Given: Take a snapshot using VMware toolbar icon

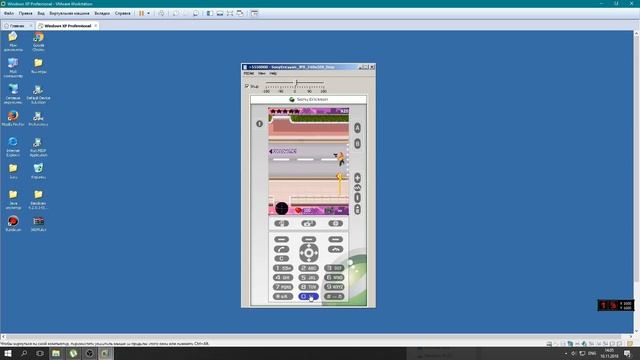Looking at the screenshot, I should [176, 13].
